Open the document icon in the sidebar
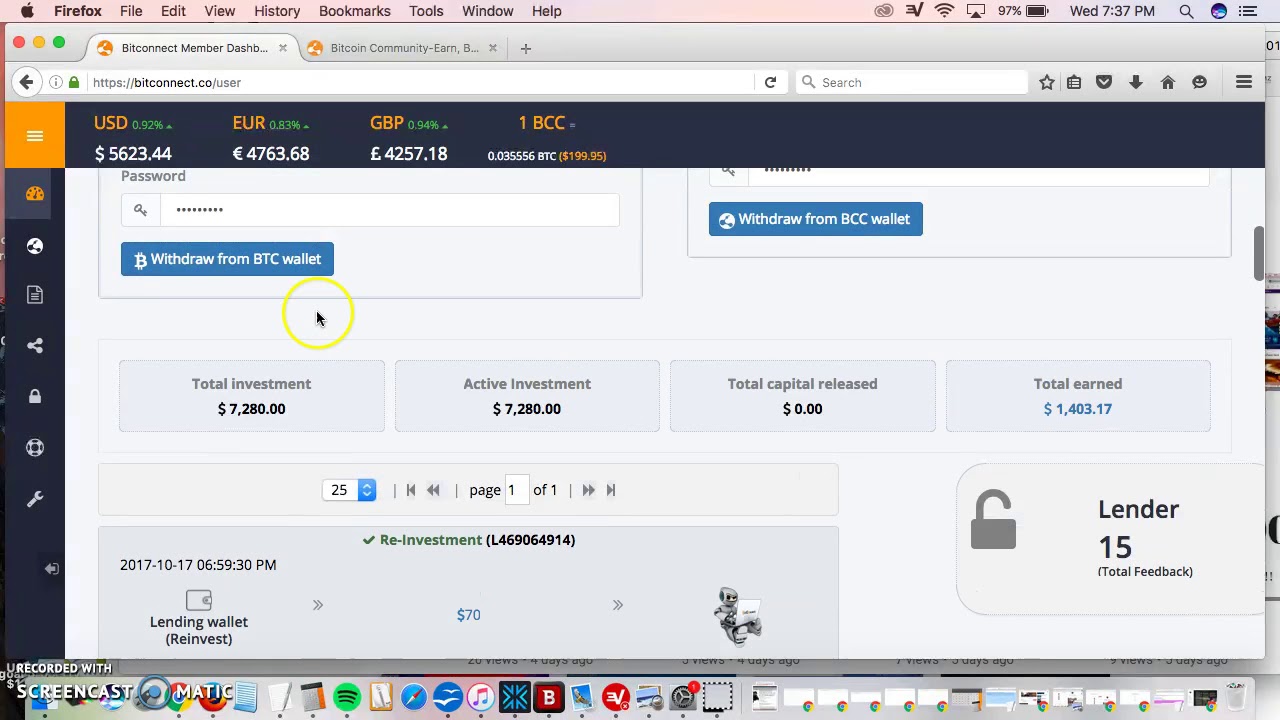Image resolution: width=1280 pixels, height=720 pixels. [35, 295]
